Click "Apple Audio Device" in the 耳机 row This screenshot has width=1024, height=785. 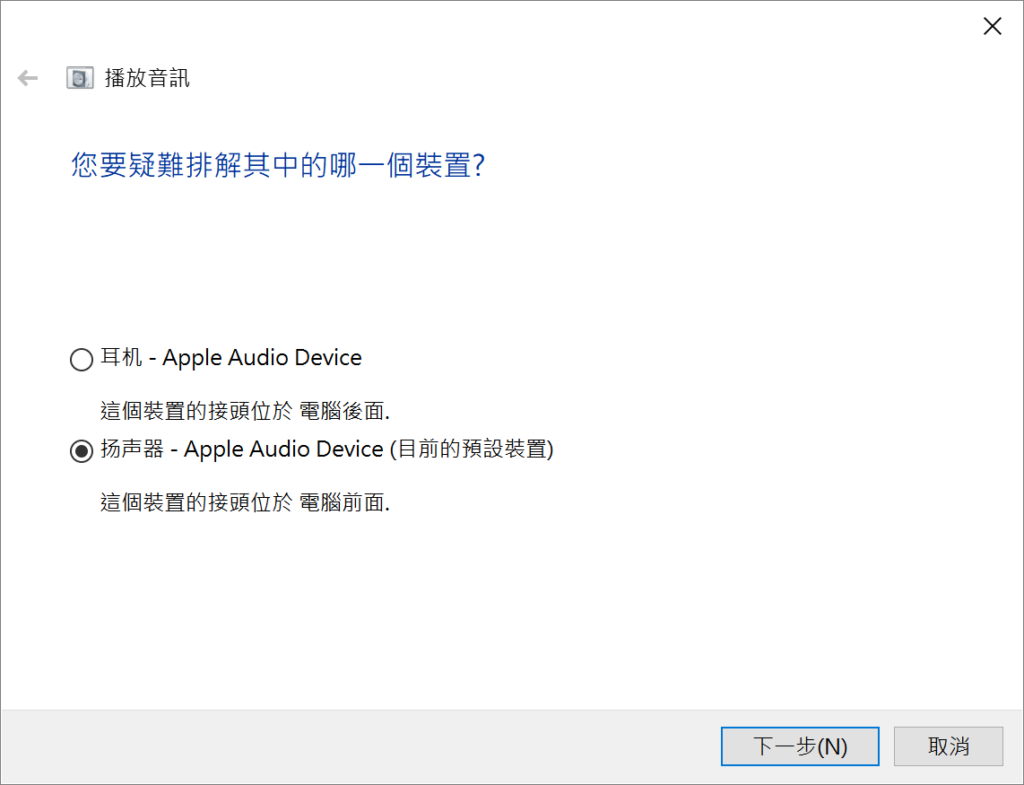tap(262, 358)
